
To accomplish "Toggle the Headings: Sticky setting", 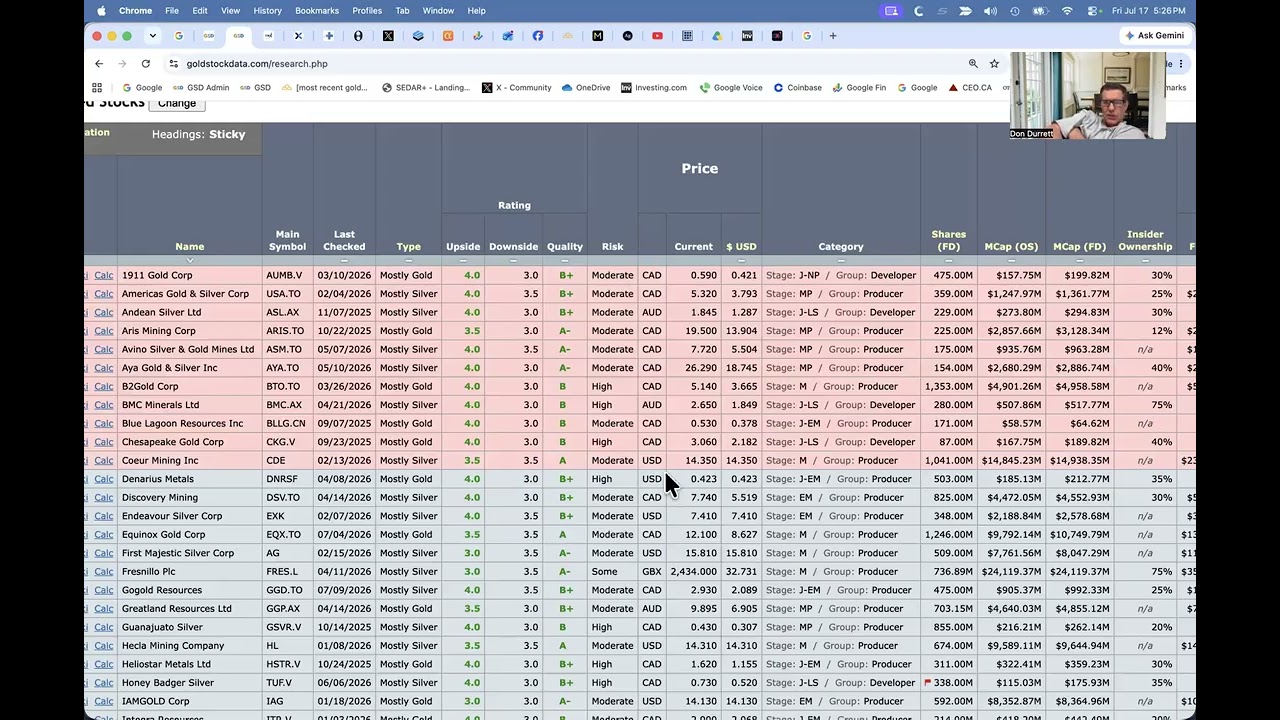I will coord(198,134).
